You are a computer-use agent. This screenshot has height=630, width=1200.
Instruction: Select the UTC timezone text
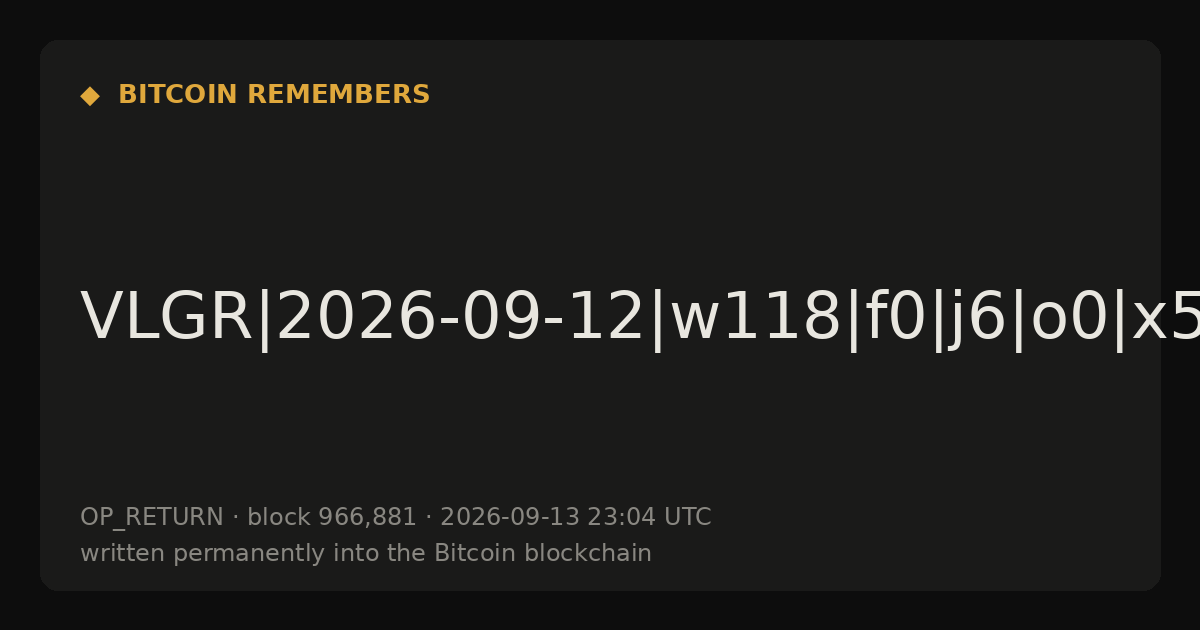coord(687,517)
